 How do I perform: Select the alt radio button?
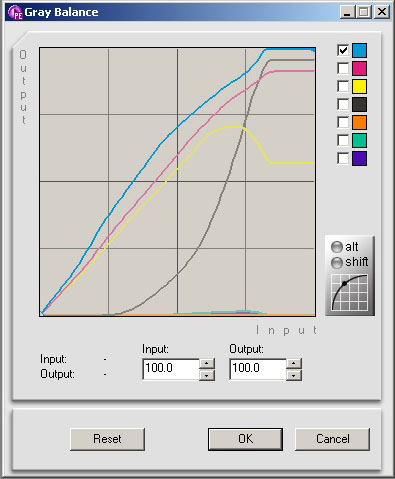(337, 247)
